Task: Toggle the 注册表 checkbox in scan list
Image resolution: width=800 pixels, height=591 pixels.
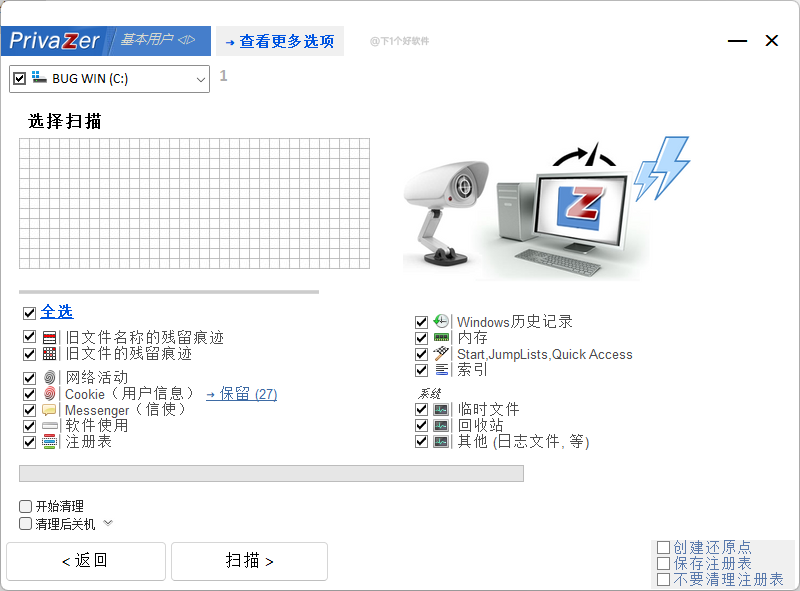Action: tap(30, 442)
